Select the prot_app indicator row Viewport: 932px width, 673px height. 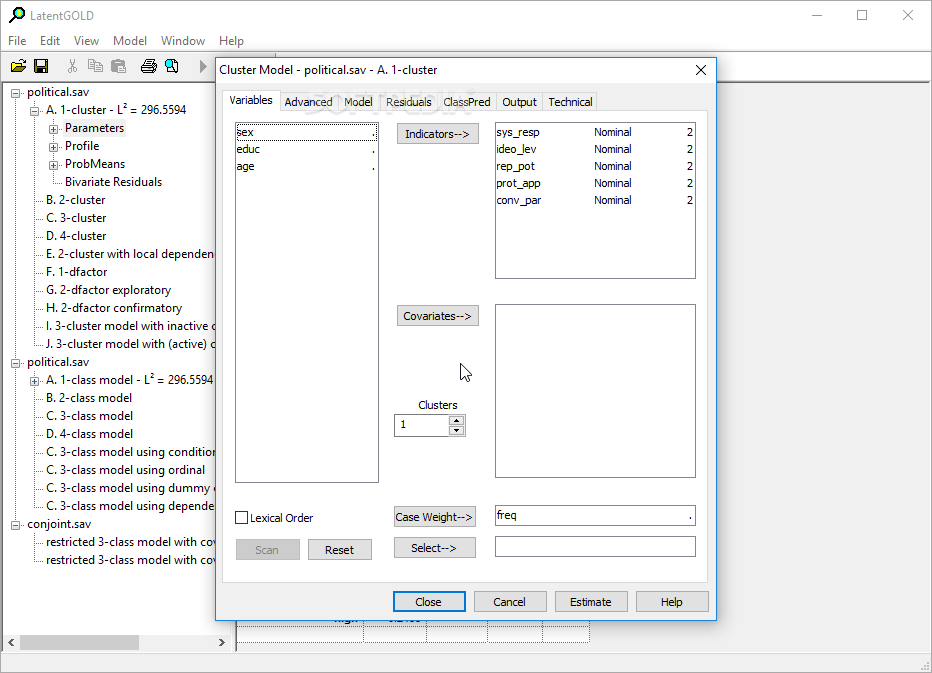coord(595,183)
